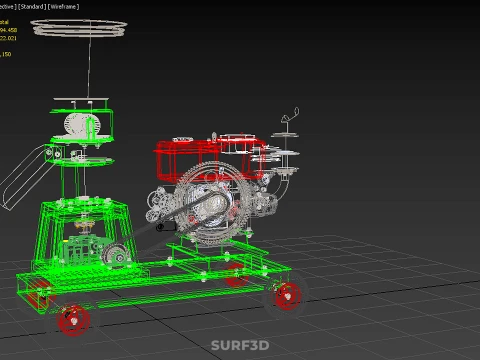Select the red front-right wheel of the cart
480x360 pixels.
pyautogui.click(x=287, y=296)
